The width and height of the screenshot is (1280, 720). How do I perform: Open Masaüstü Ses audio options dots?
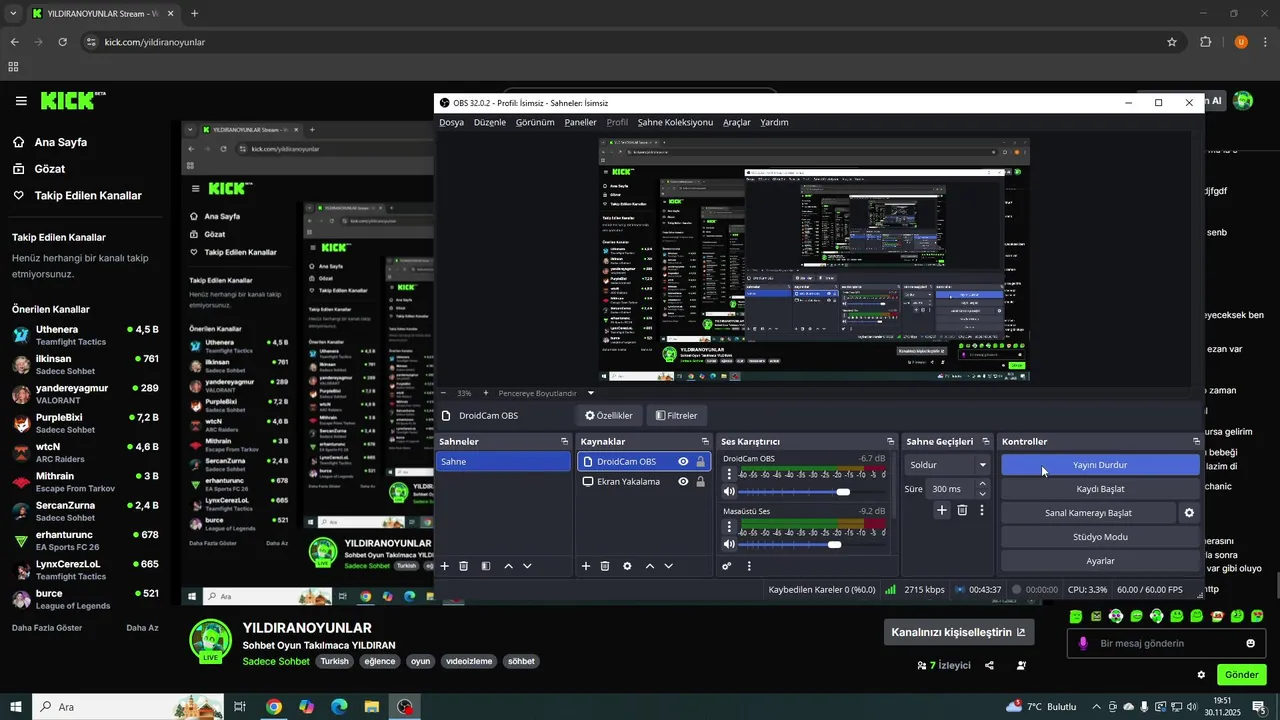pyautogui.click(x=729, y=528)
